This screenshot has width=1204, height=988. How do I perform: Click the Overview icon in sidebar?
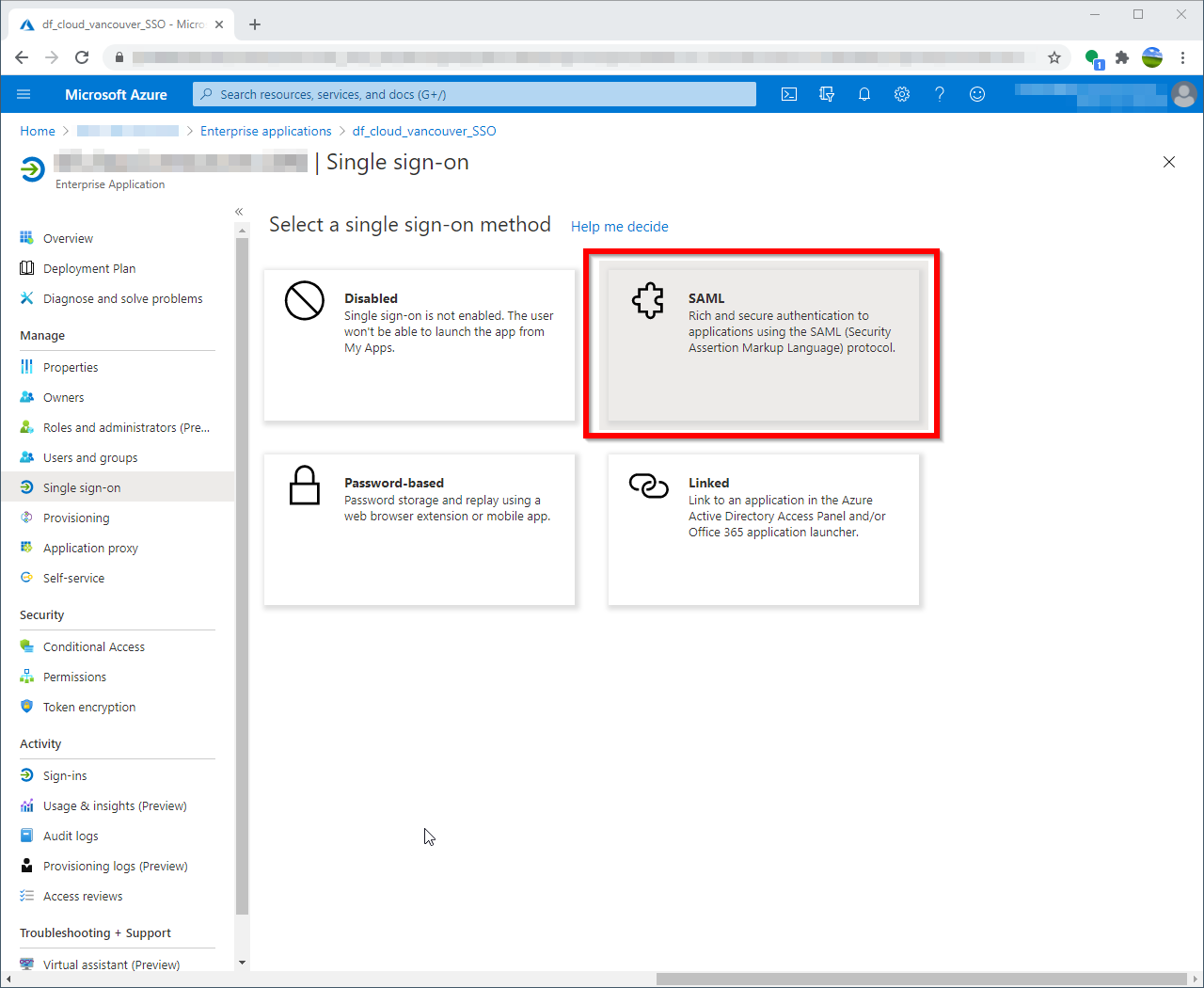pos(26,238)
